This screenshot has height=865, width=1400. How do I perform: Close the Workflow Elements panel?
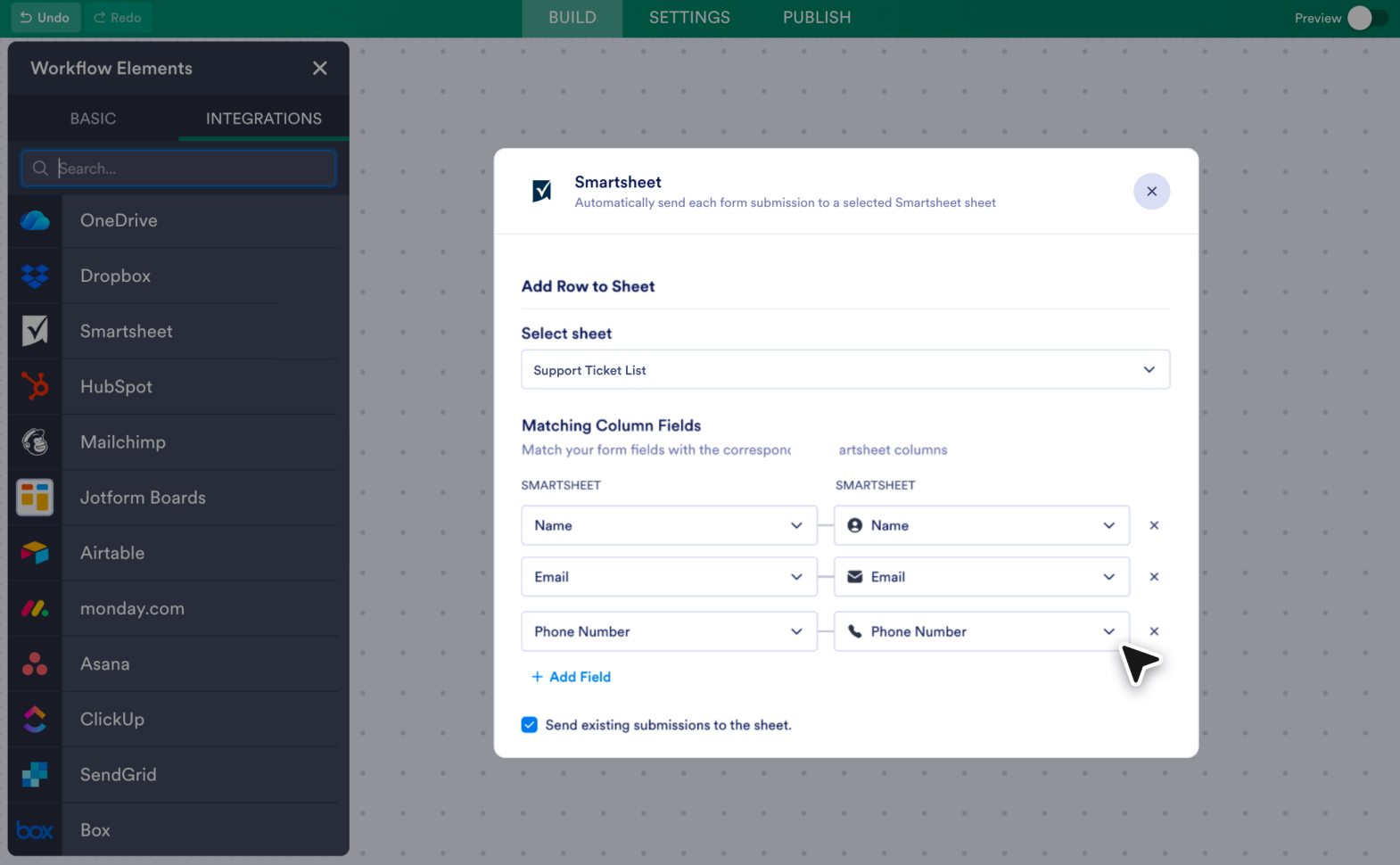click(x=320, y=69)
